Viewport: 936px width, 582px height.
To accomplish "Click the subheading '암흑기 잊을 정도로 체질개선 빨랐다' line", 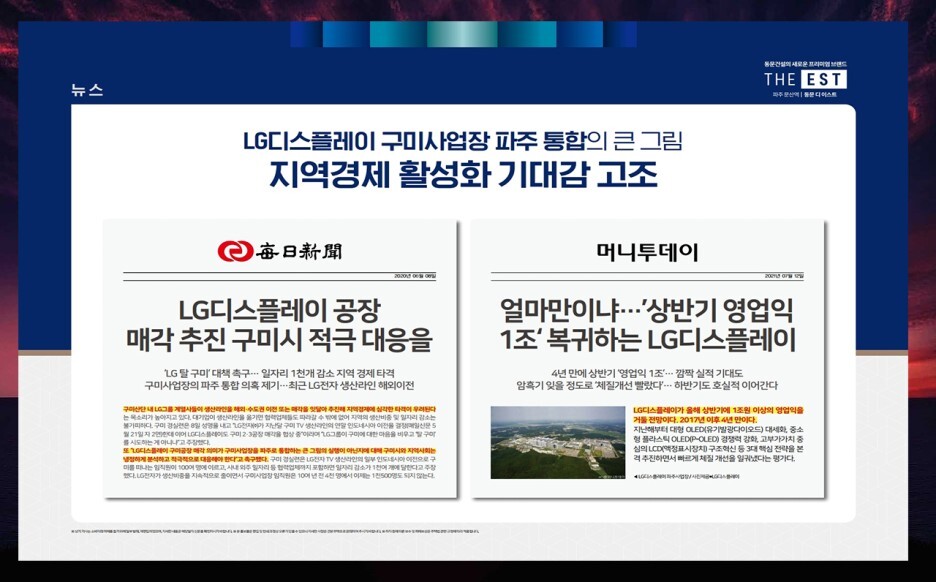I will tap(647, 386).
